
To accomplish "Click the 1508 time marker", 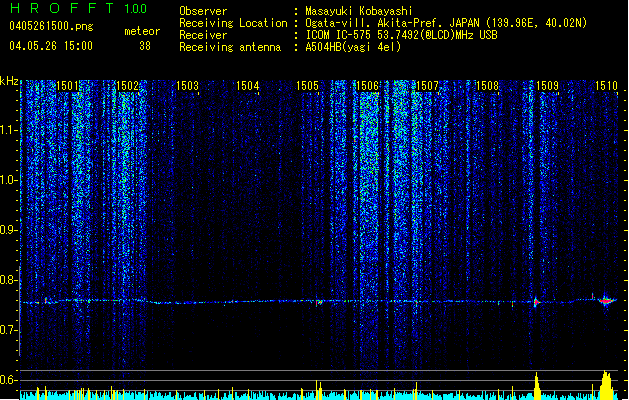I will click(487, 86).
